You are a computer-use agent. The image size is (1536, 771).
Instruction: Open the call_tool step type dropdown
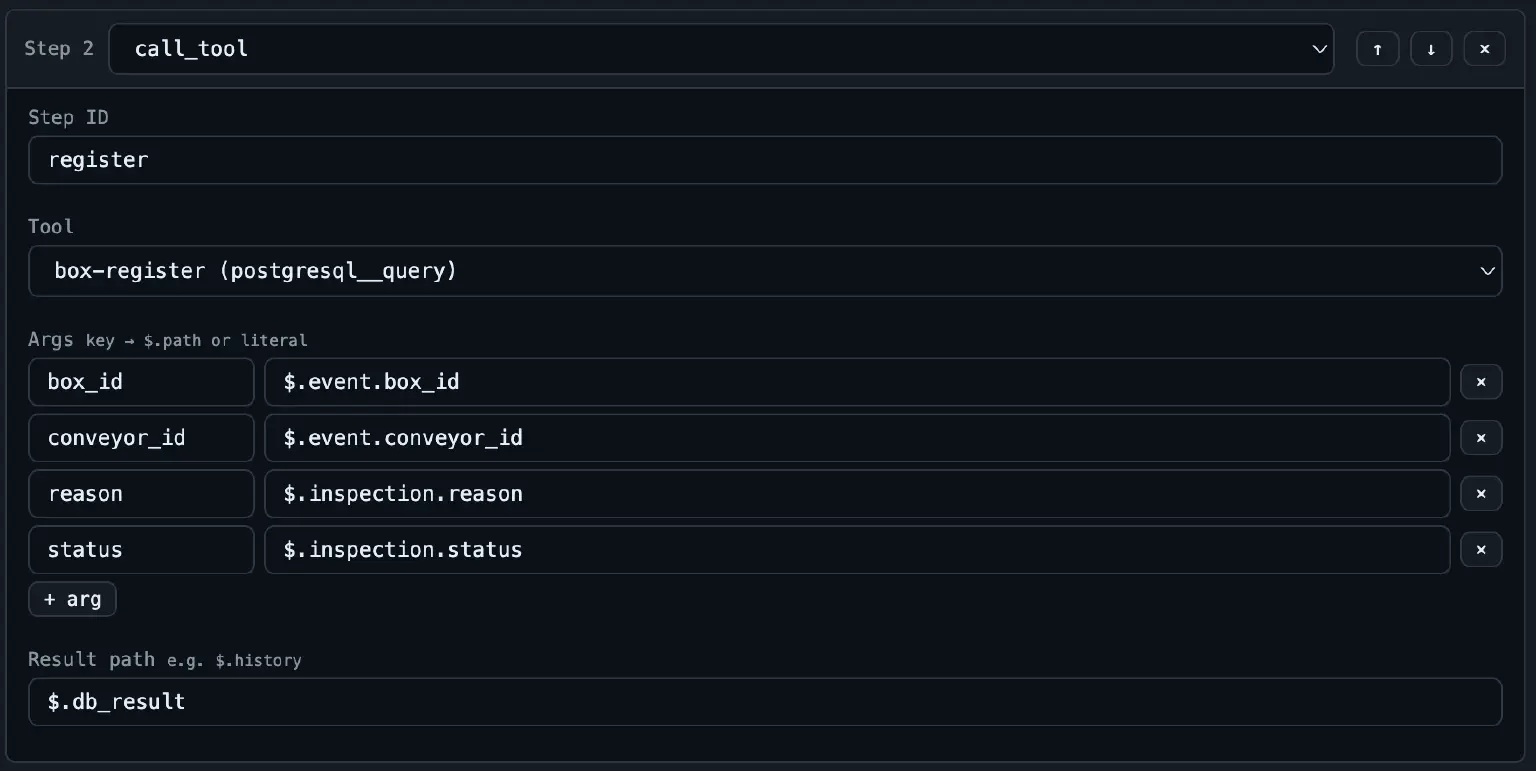tap(721, 49)
